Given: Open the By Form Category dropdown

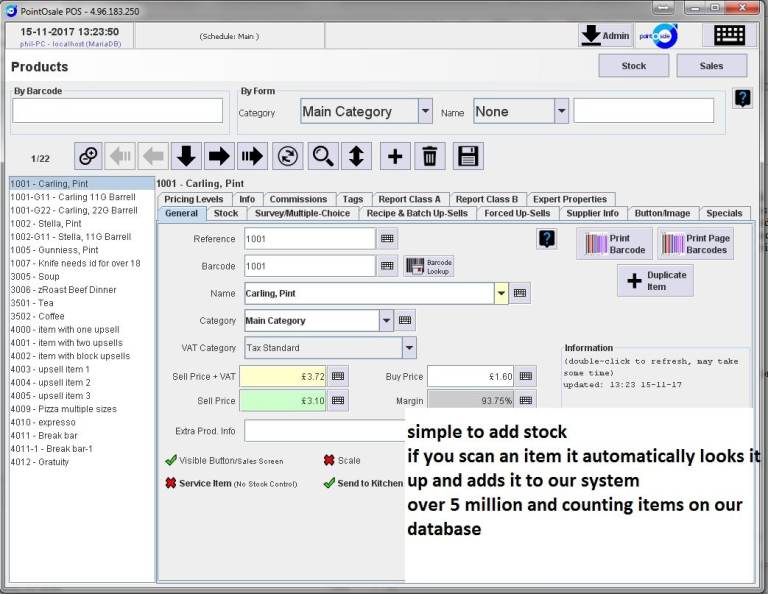Looking at the screenshot, I should point(425,111).
